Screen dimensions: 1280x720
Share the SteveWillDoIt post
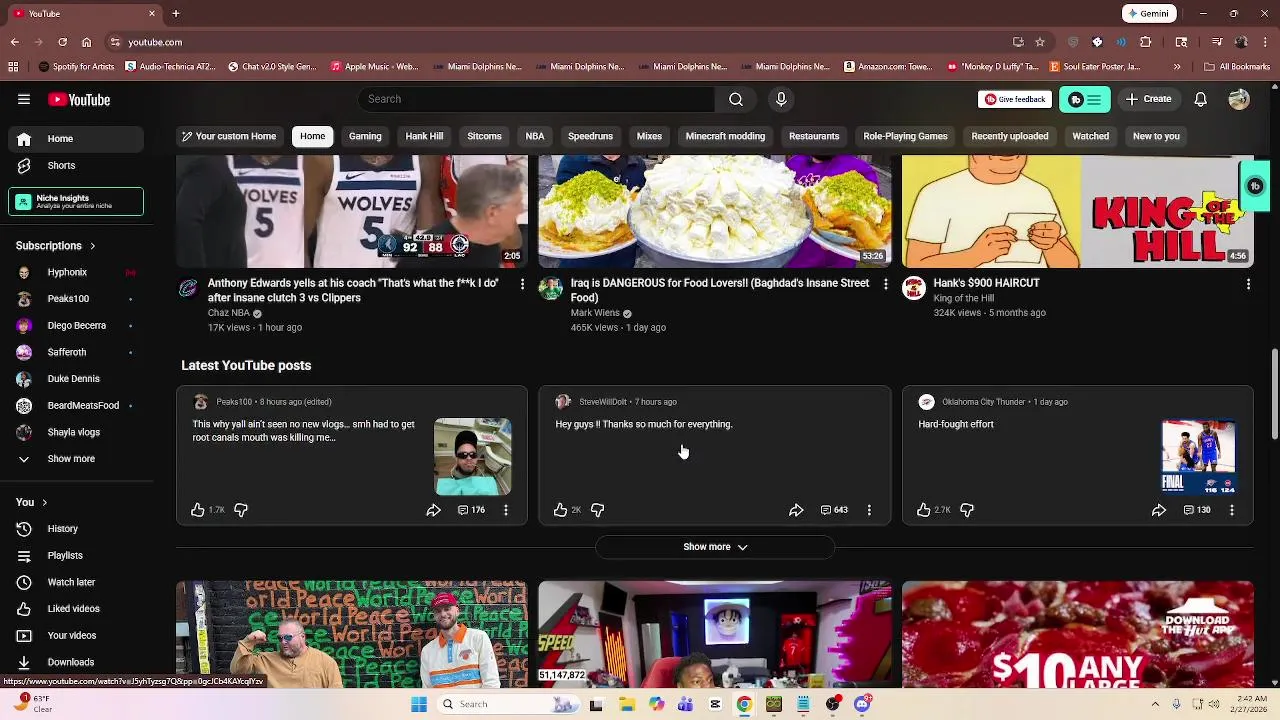(x=796, y=510)
